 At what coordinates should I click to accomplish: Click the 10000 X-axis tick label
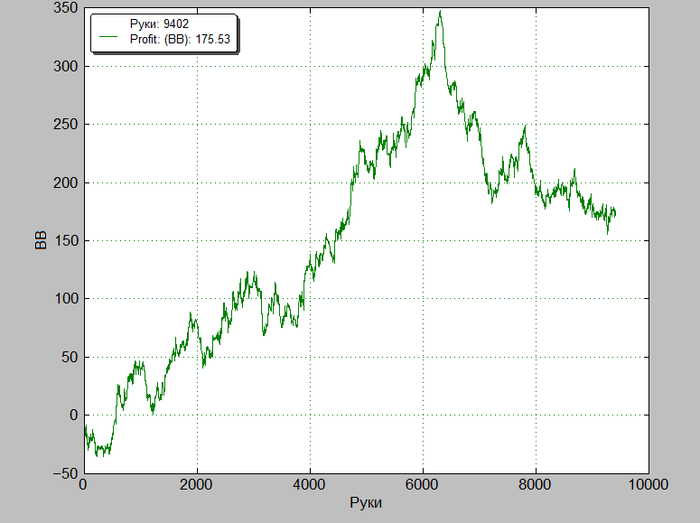point(648,485)
